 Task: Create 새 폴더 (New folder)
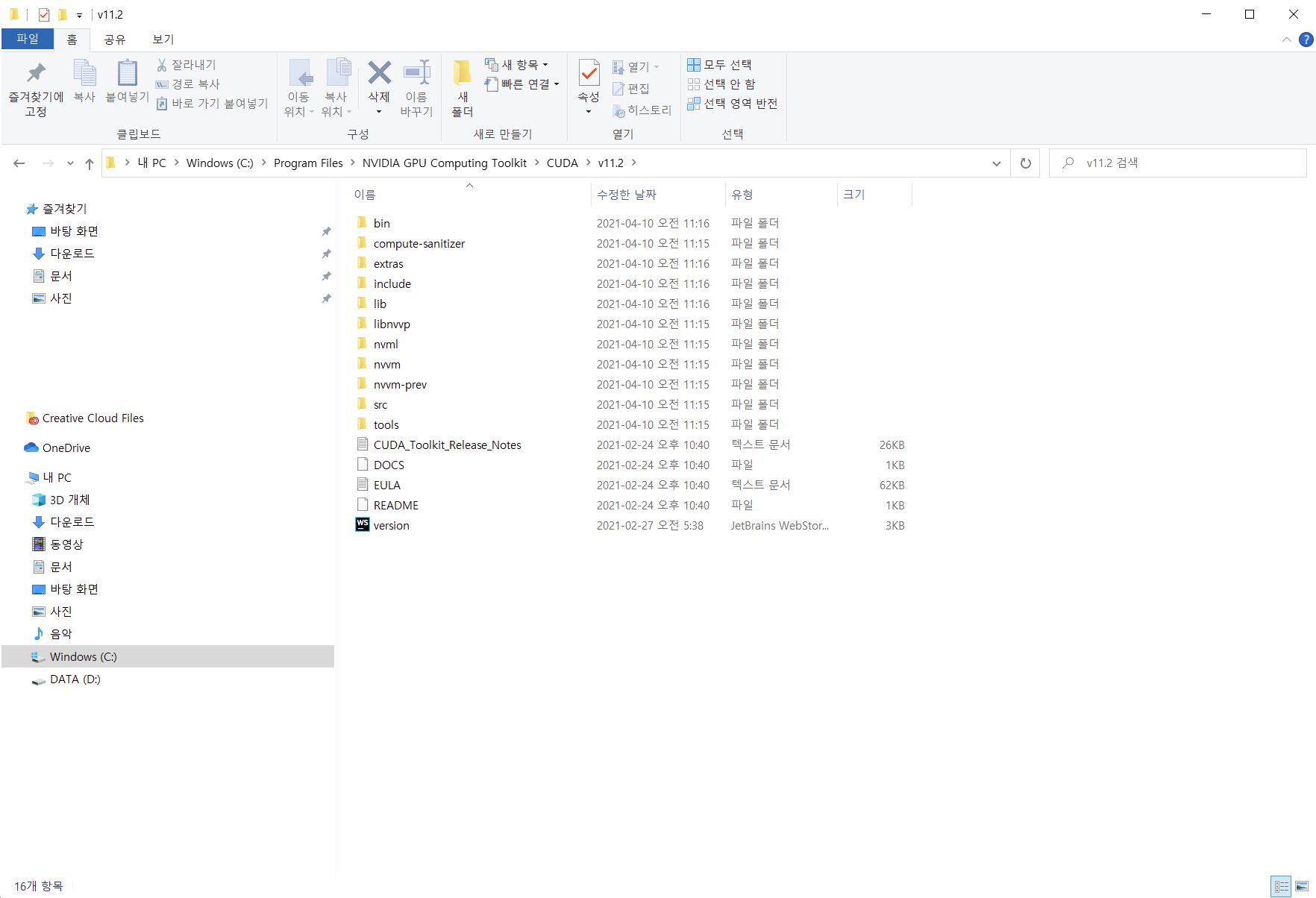pos(463,88)
